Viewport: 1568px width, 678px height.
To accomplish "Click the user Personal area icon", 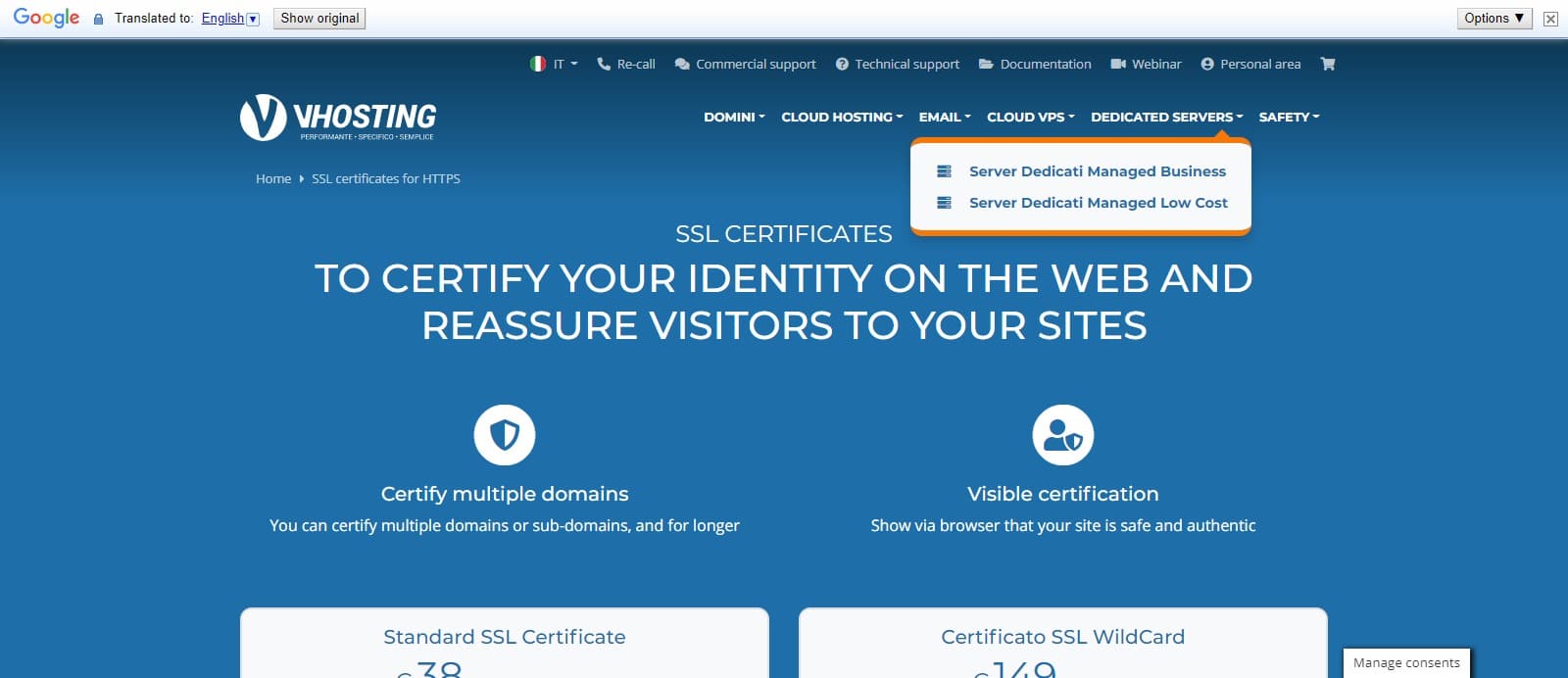I will [x=1207, y=64].
